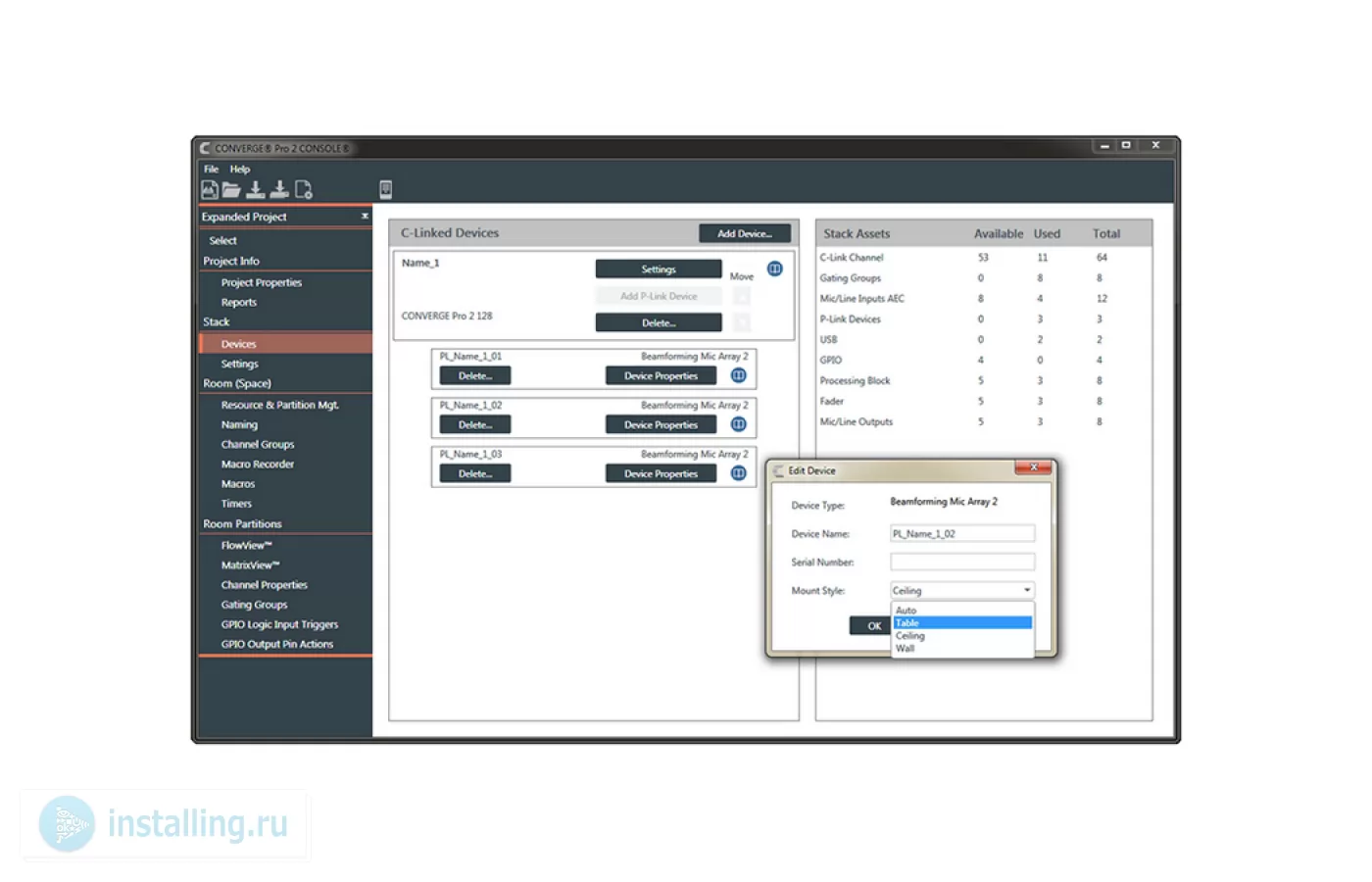Click the blue round icon for PL_Name_1_03
The image size is (1372, 882).
pyautogui.click(x=739, y=473)
